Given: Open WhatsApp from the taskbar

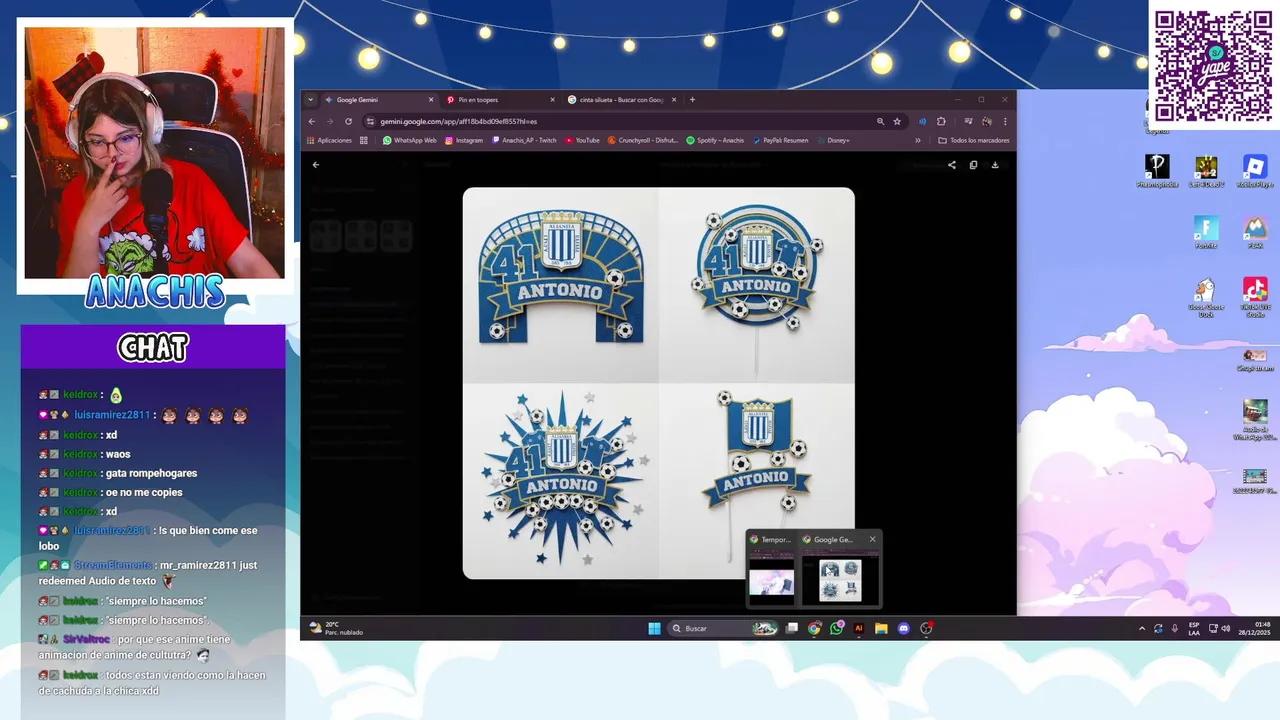Looking at the screenshot, I should click(x=836, y=628).
